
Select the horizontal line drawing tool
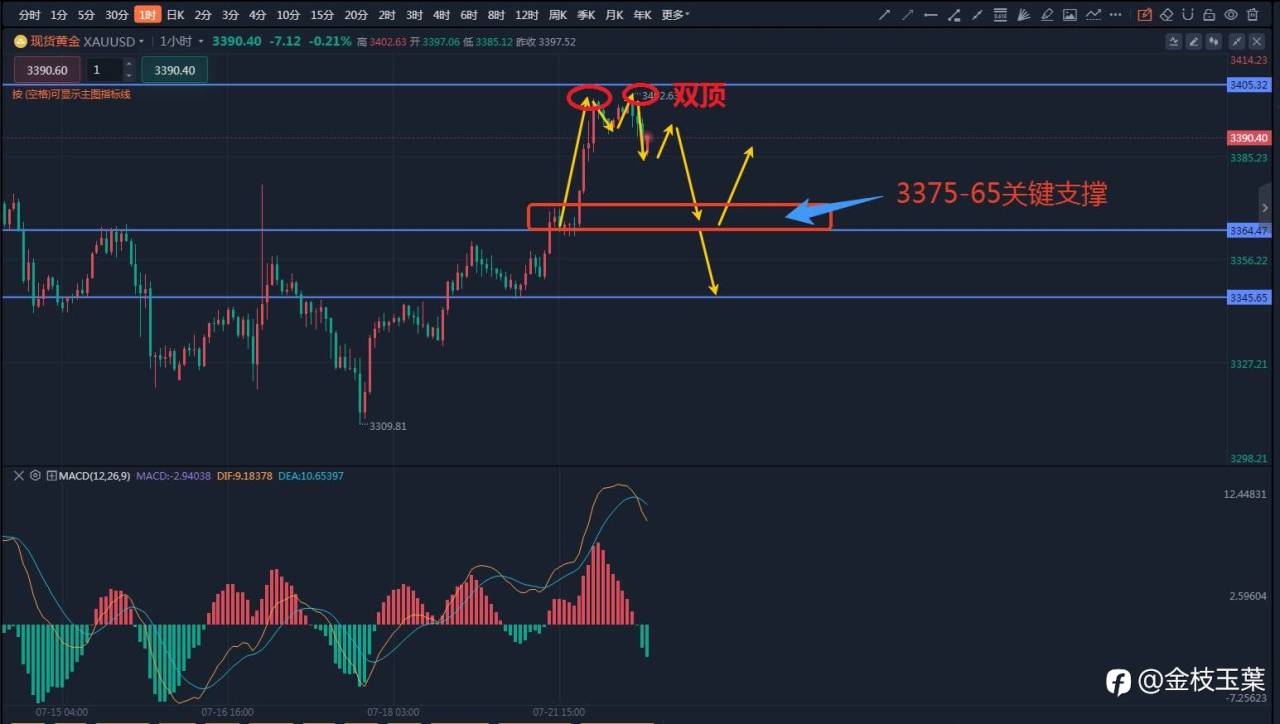[931, 15]
